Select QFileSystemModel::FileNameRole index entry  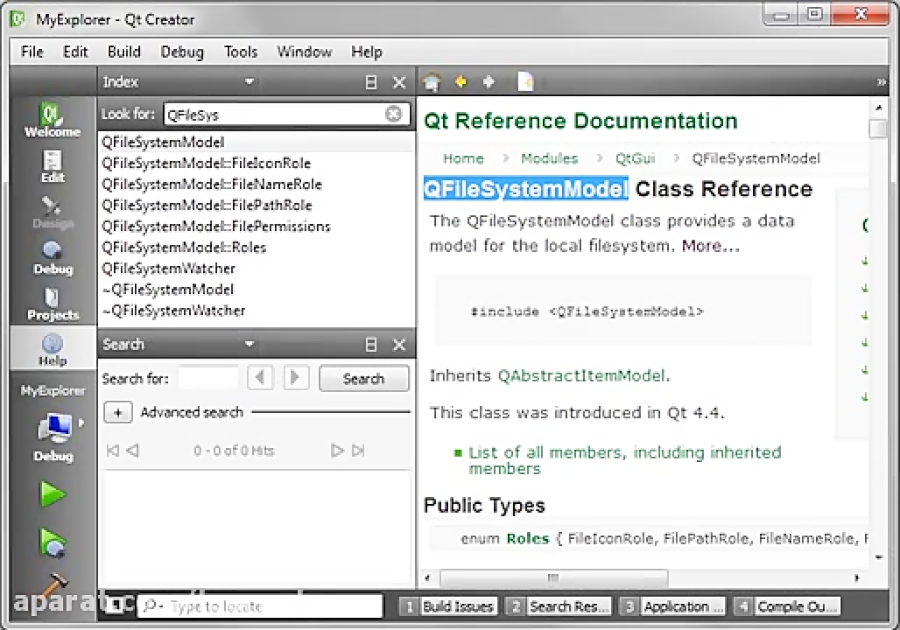coord(212,184)
